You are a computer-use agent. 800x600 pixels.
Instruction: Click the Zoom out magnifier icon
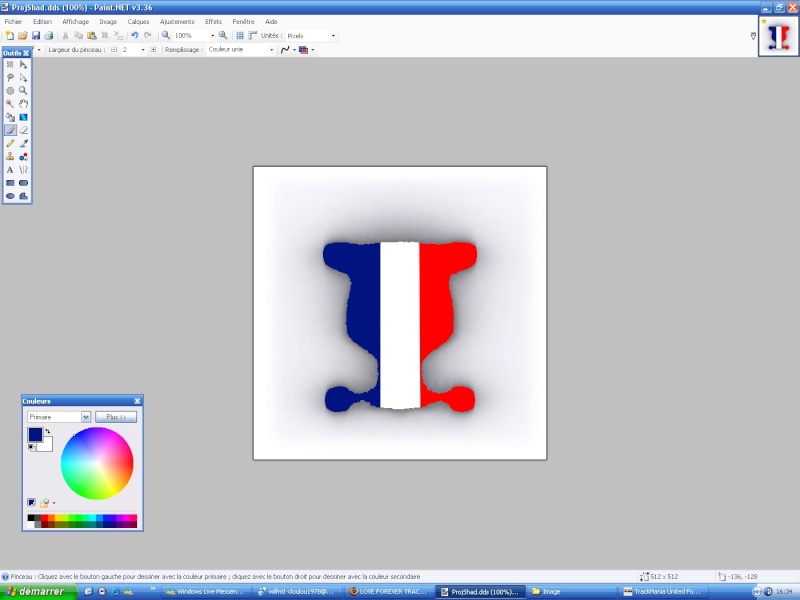[166, 36]
